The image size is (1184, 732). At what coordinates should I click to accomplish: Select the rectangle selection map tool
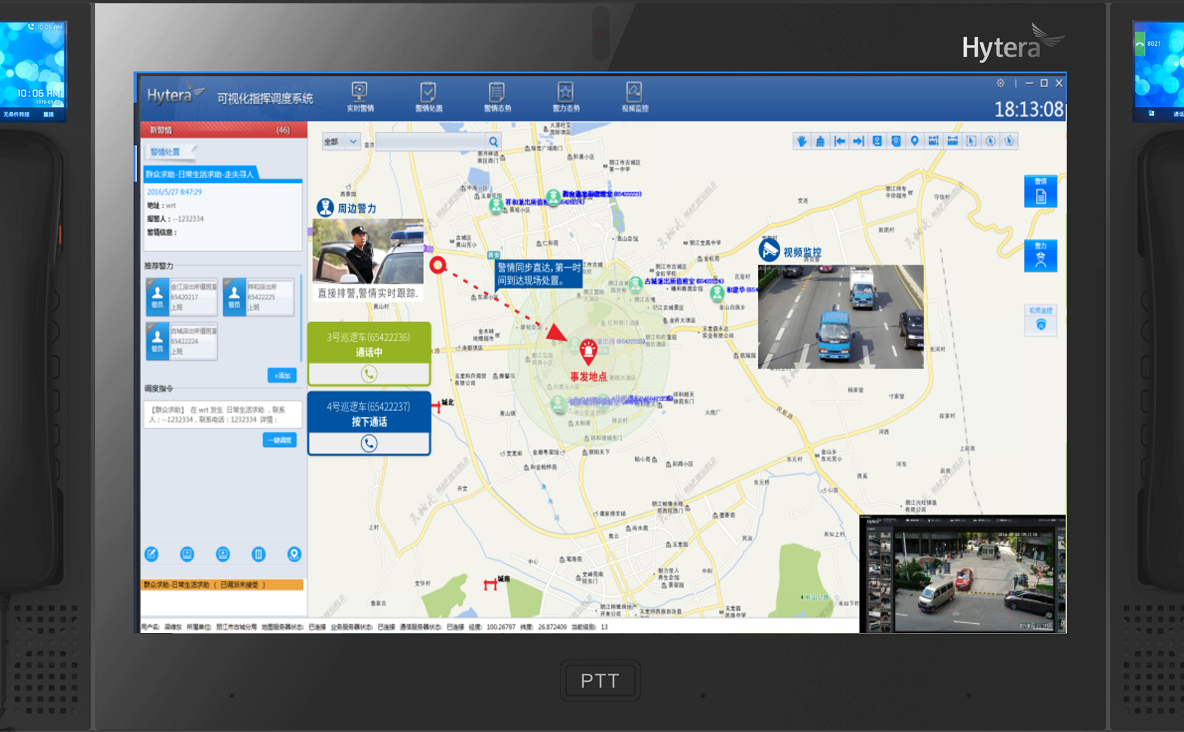(x=972, y=141)
